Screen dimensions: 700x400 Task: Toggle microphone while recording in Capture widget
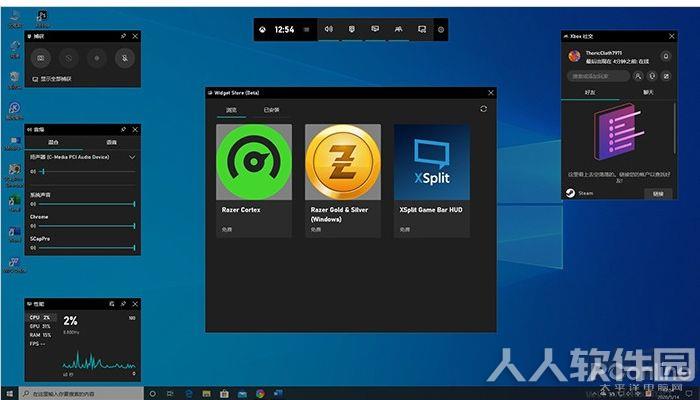pos(125,58)
